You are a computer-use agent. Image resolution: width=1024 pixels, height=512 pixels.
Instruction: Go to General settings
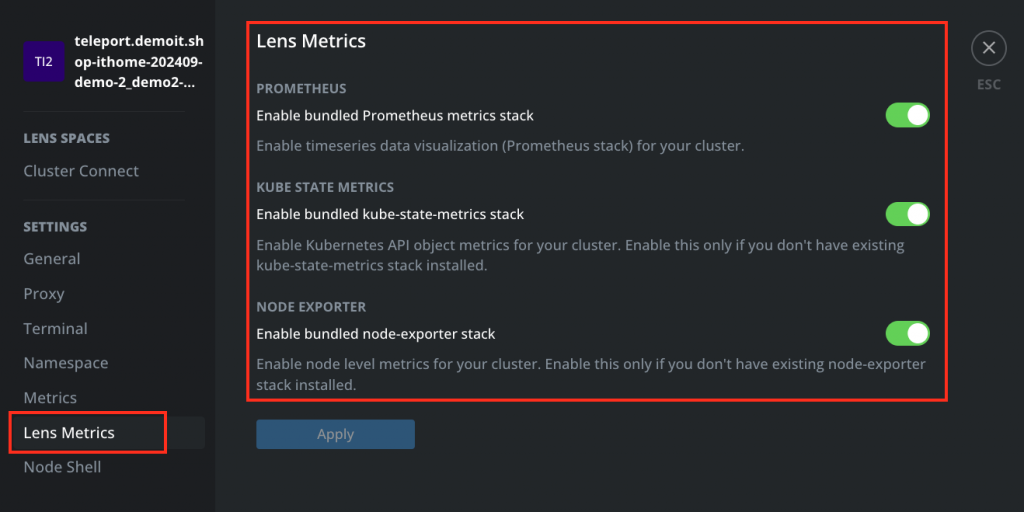(52, 259)
